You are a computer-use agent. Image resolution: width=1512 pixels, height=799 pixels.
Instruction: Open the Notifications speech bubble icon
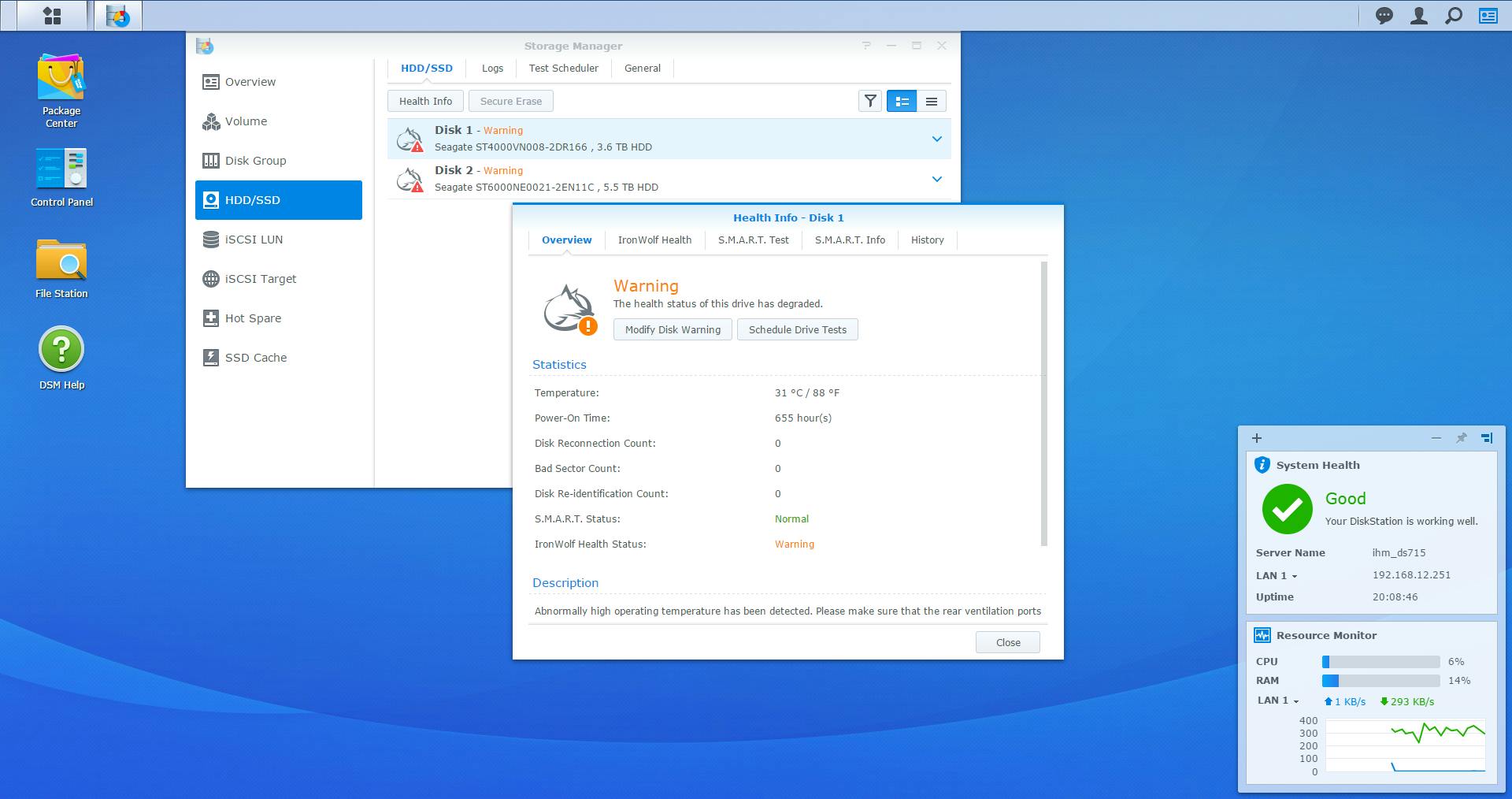coord(1384,16)
